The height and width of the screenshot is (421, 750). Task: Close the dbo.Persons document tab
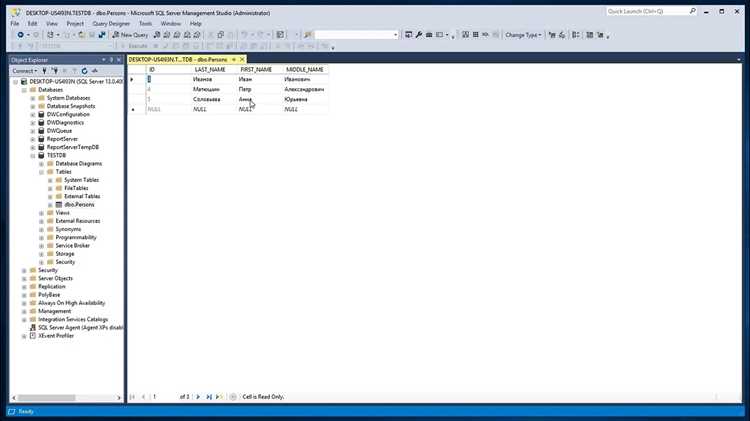(x=242, y=60)
